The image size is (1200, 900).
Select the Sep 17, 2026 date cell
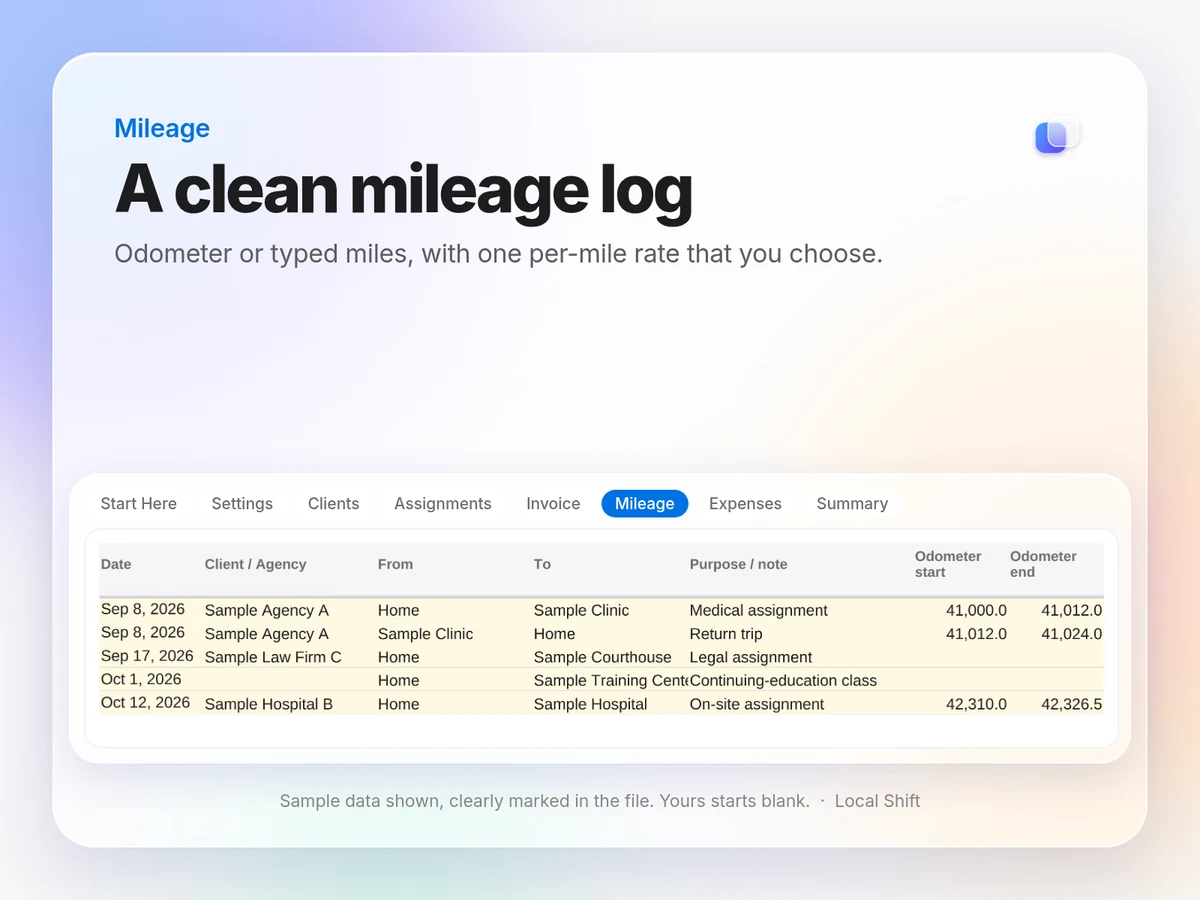(x=147, y=656)
